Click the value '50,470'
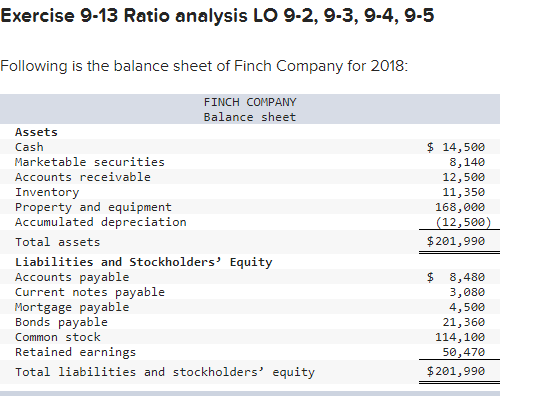The width and height of the screenshot is (545, 404). 463,352
